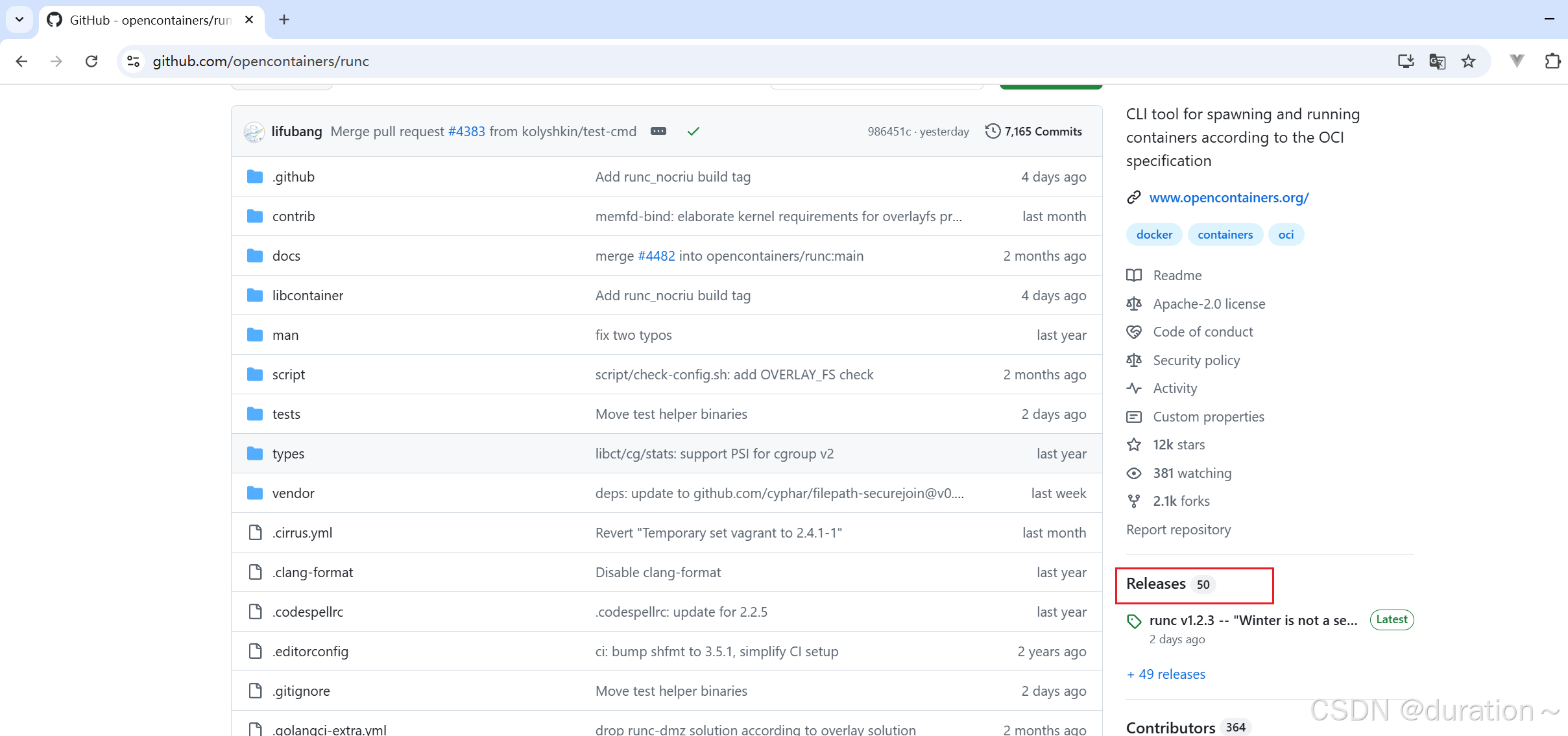Open the libcontainer folder
The width and height of the screenshot is (1568, 736).
tap(308, 295)
